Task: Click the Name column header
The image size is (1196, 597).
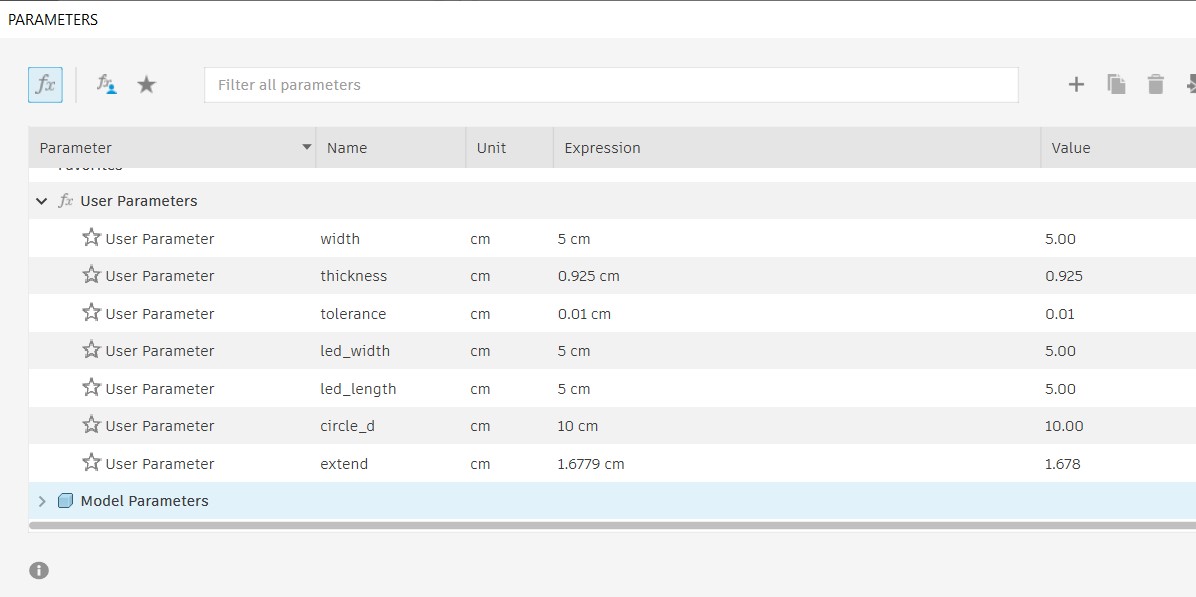Action: coord(347,148)
